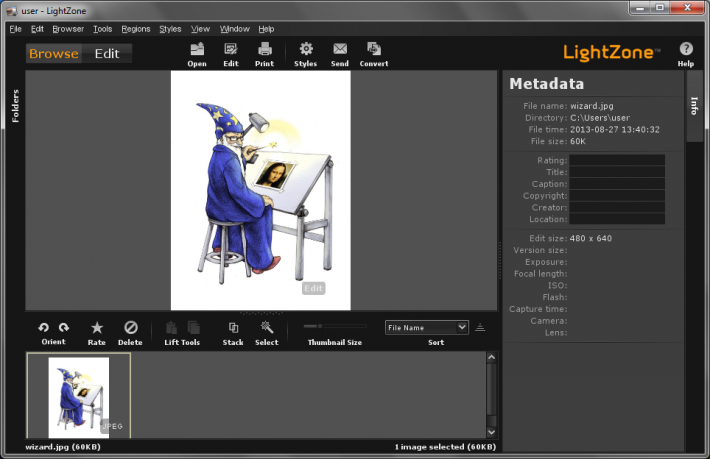710x459 pixels.
Task: Click the Location metadata field
Action: tap(617, 219)
